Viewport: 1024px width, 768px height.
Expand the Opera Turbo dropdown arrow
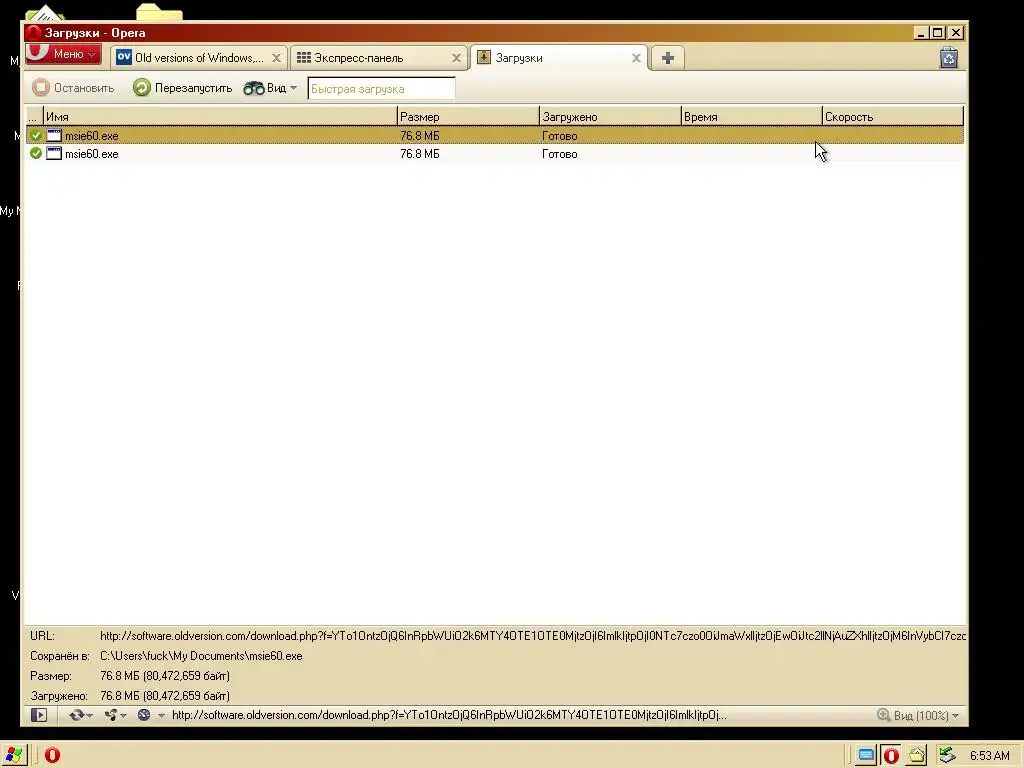pos(161,716)
